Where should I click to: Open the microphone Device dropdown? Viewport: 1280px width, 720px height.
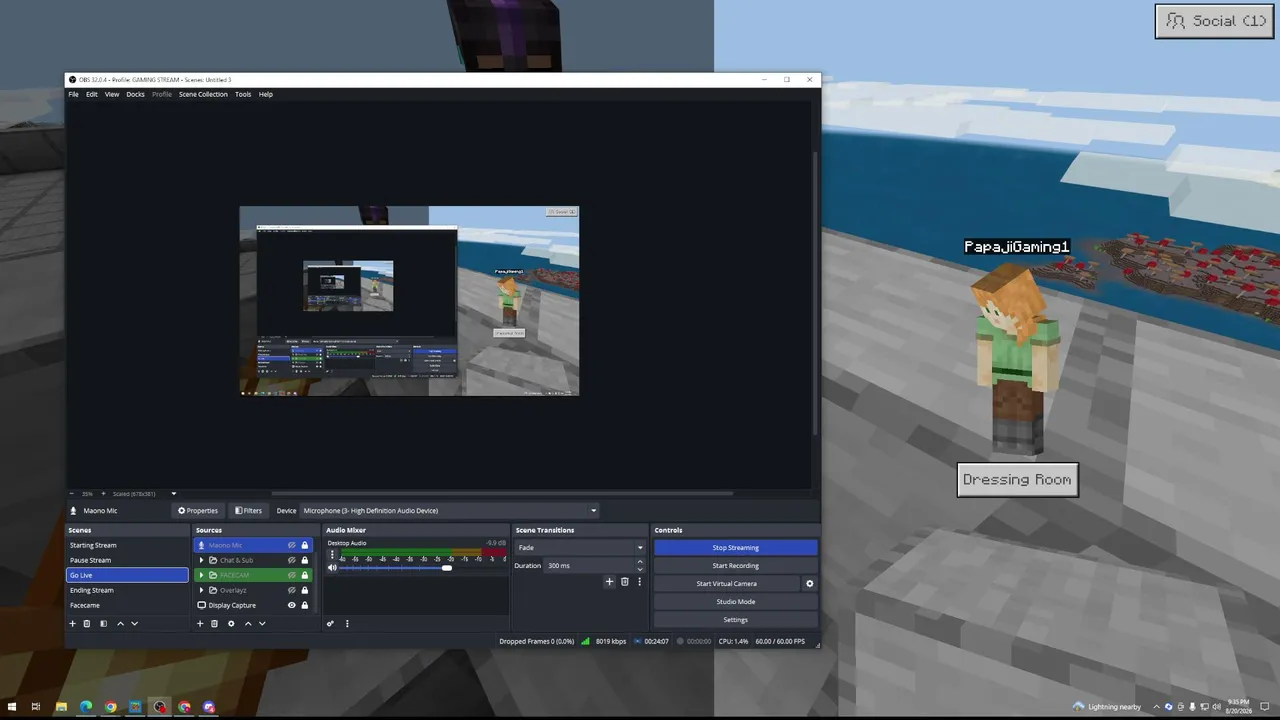tap(450, 511)
